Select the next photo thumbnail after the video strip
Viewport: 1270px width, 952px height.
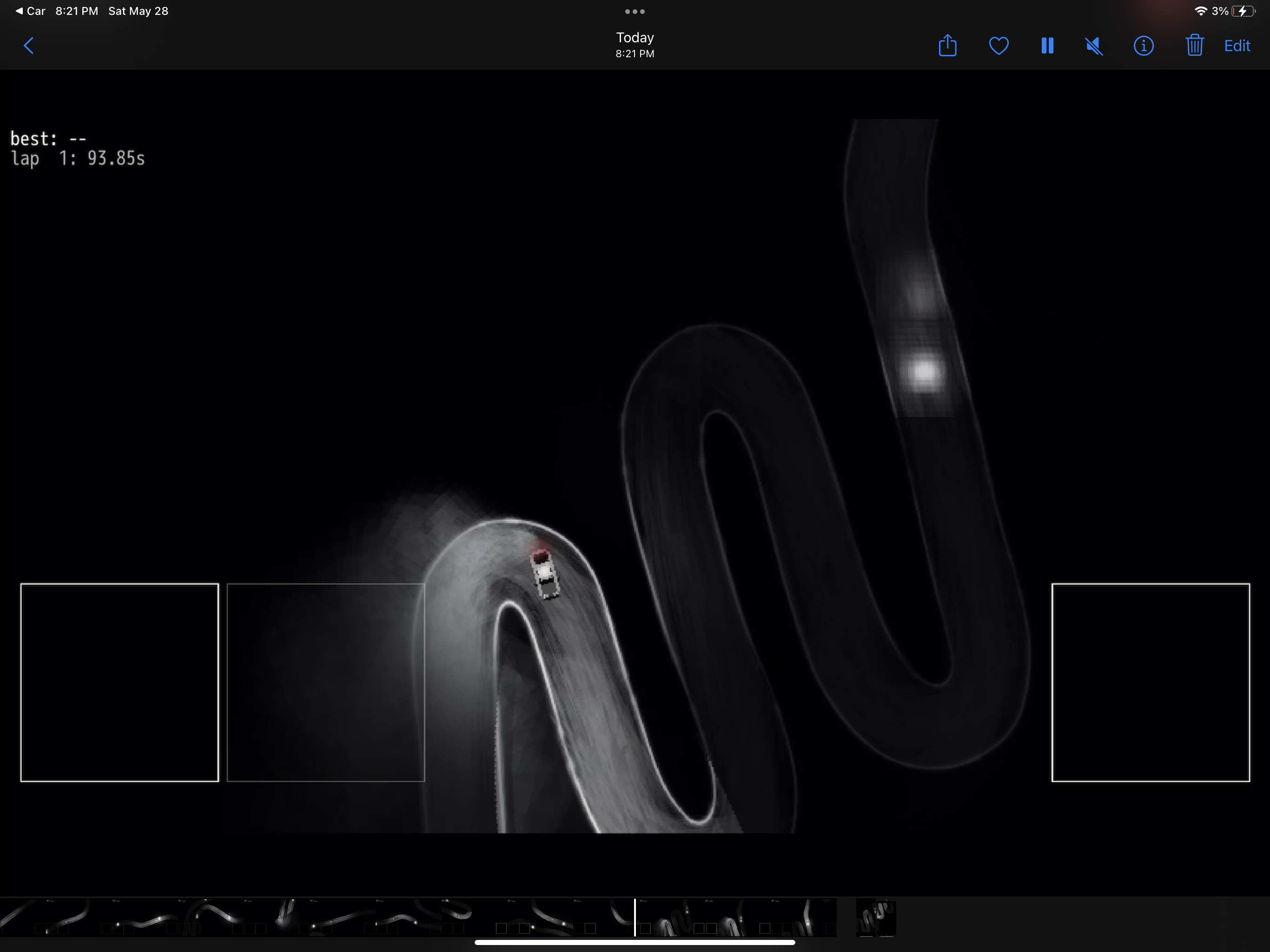coord(875,918)
